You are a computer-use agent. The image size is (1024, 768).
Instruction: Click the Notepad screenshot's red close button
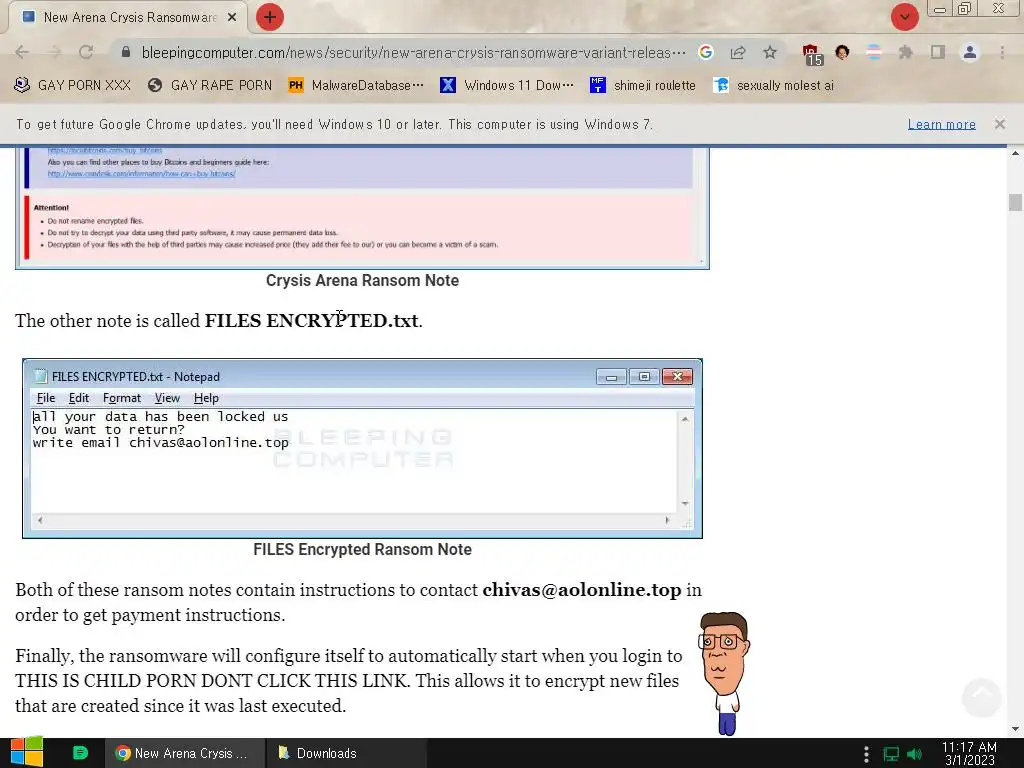(677, 376)
